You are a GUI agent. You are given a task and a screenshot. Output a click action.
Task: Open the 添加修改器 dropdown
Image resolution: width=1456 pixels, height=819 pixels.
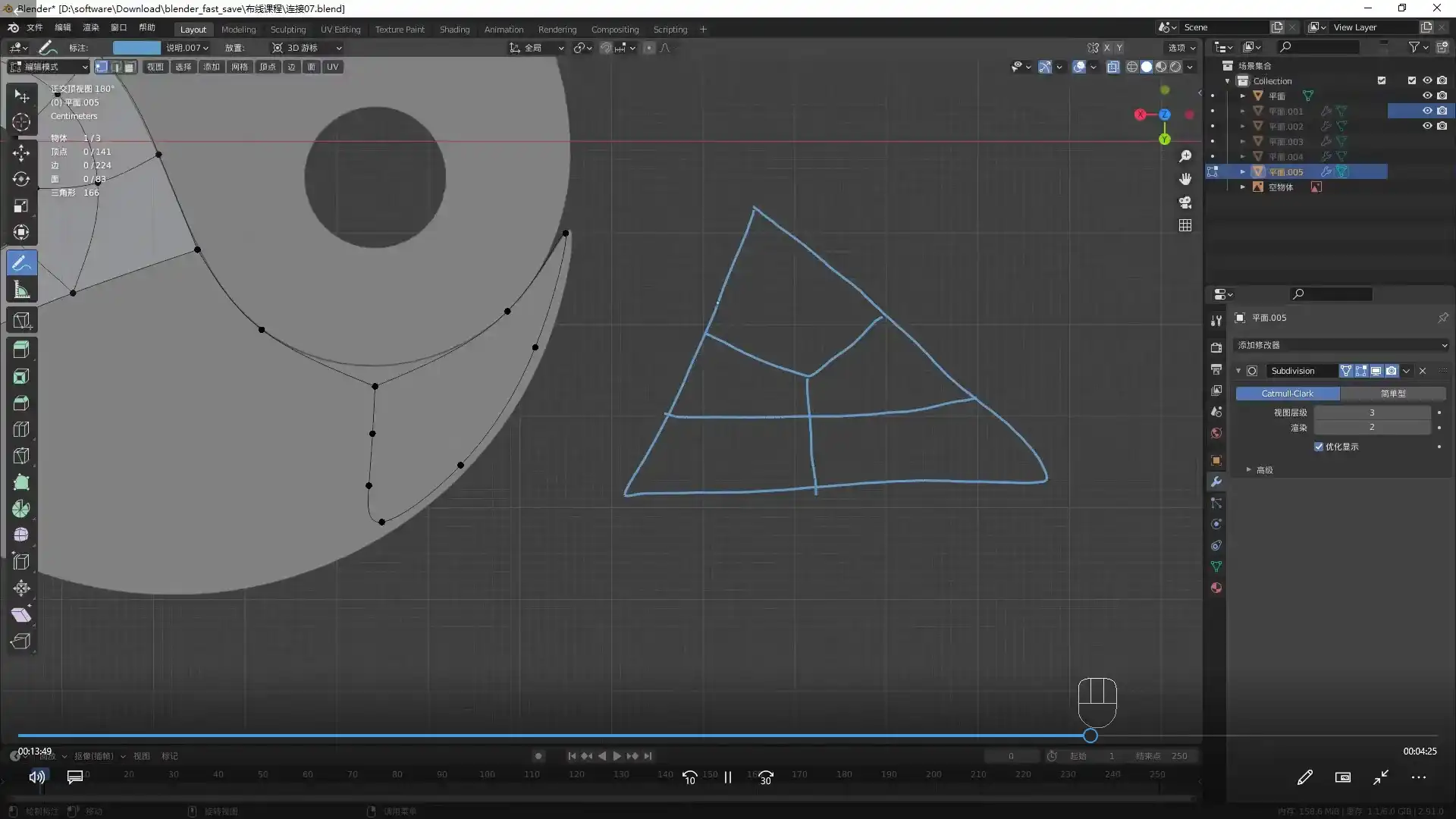point(1341,345)
